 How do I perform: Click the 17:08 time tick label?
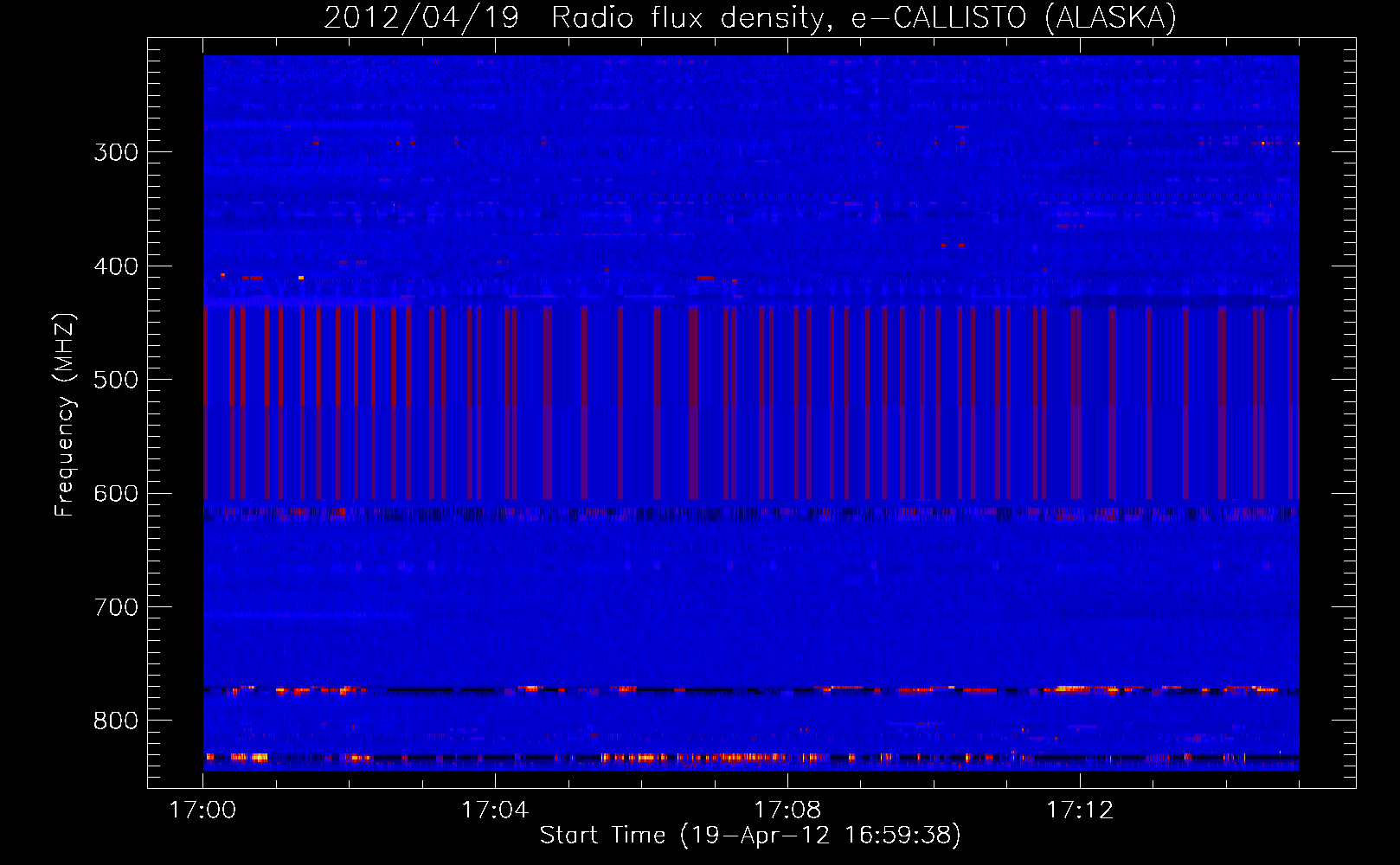787,810
